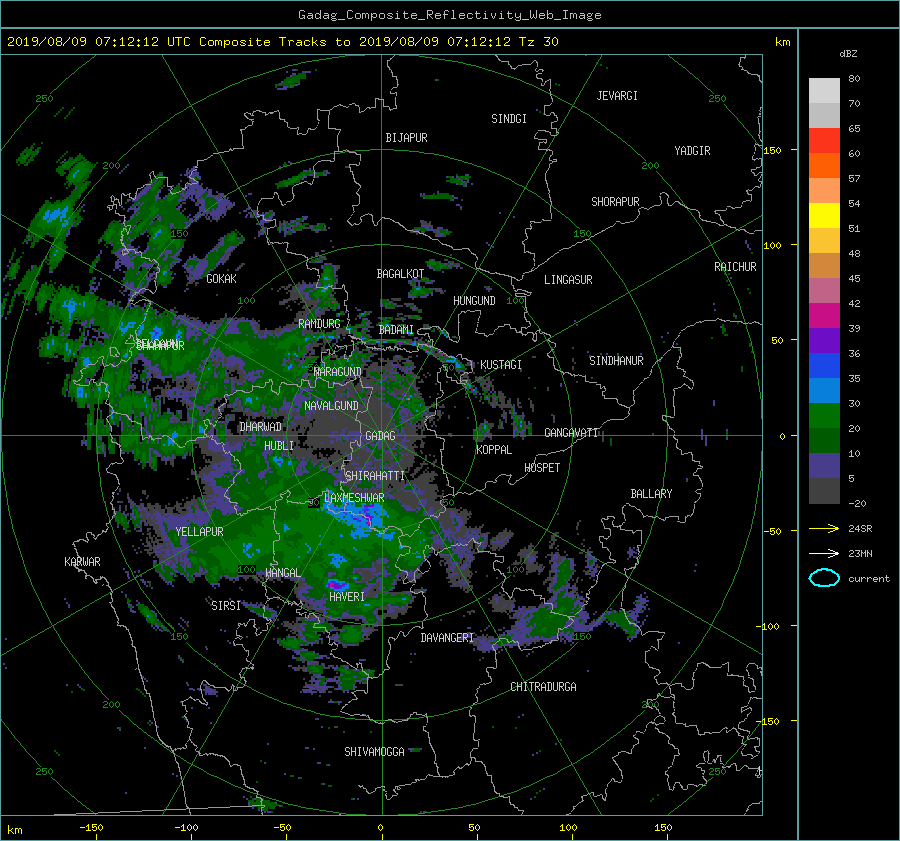Click the YADGIR city label

pos(692,151)
